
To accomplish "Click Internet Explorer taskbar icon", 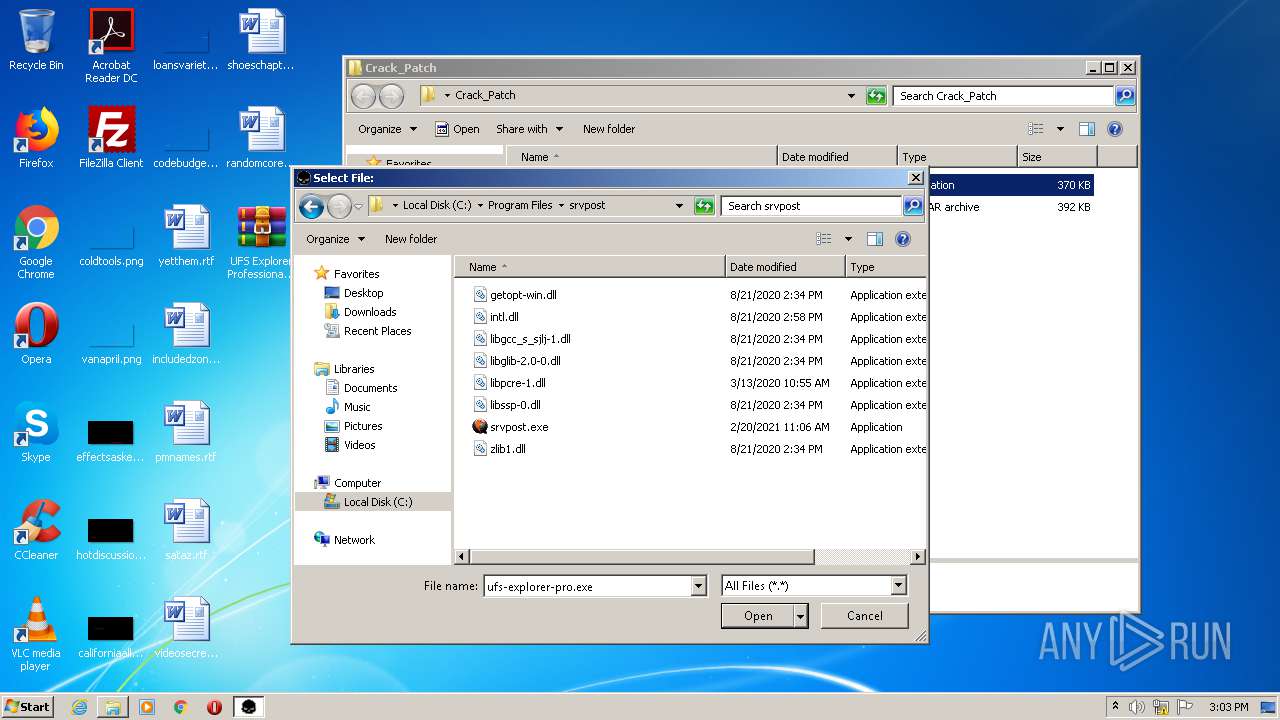I will point(79,707).
